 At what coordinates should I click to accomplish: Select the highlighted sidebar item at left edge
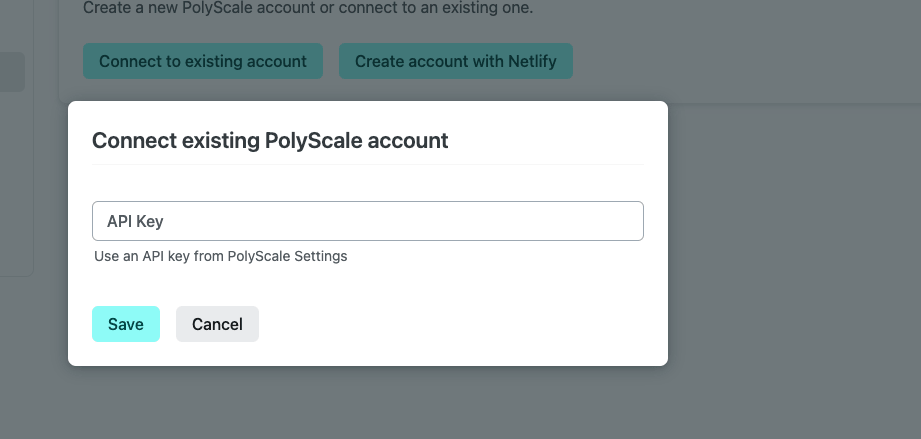[12, 72]
